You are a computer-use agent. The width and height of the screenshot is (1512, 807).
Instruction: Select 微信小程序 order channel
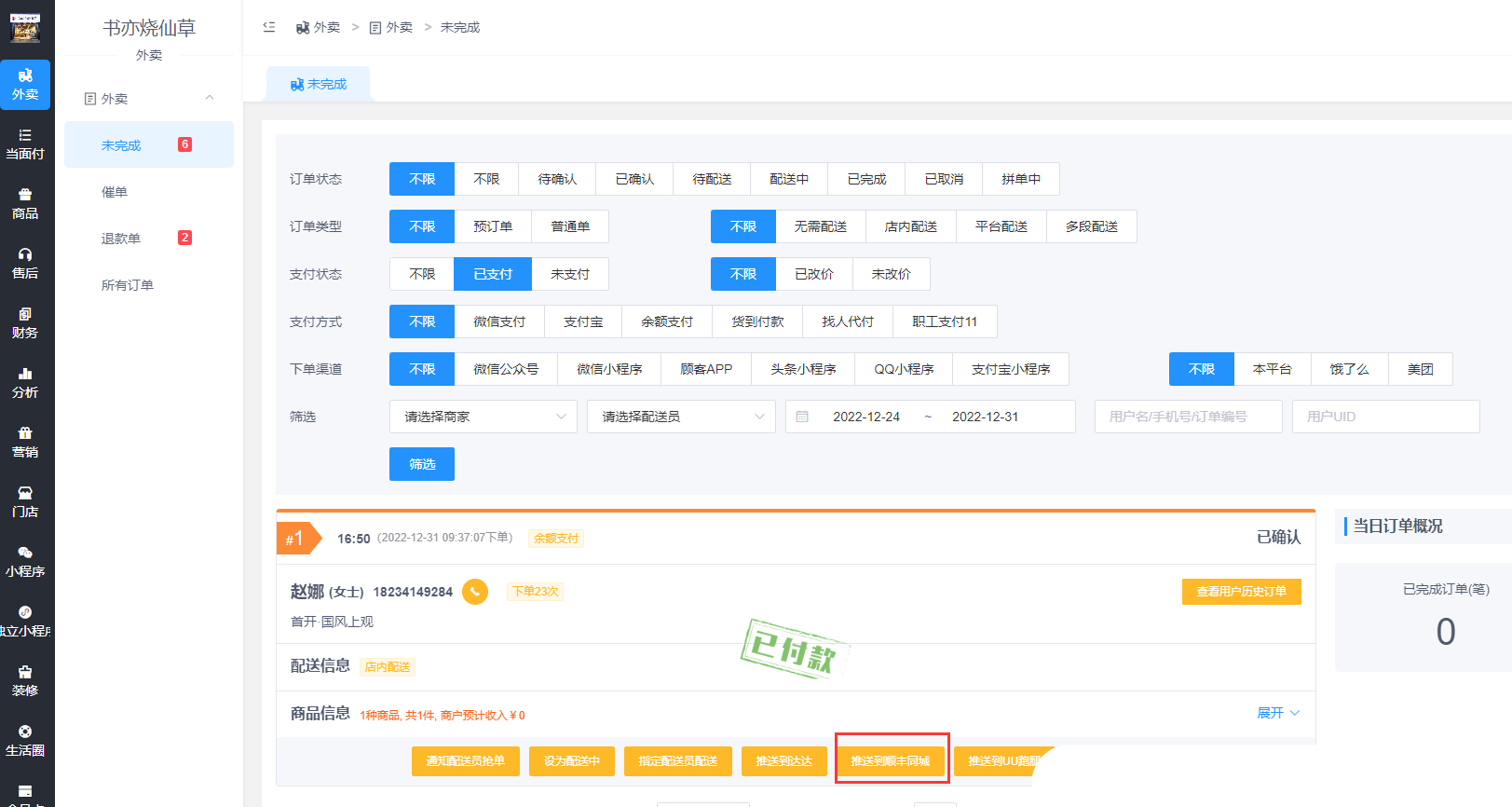(x=609, y=369)
